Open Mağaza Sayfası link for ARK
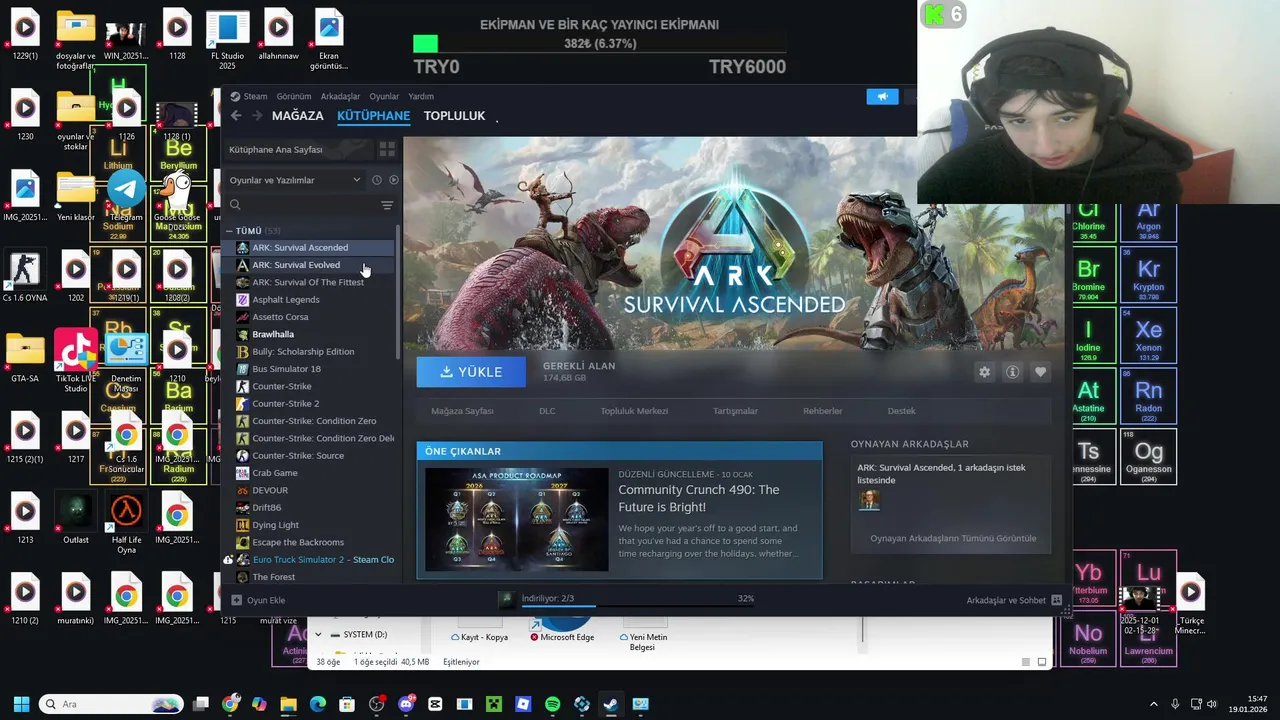Image resolution: width=1280 pixels, height=720 pixels. [x=462, y=411]
